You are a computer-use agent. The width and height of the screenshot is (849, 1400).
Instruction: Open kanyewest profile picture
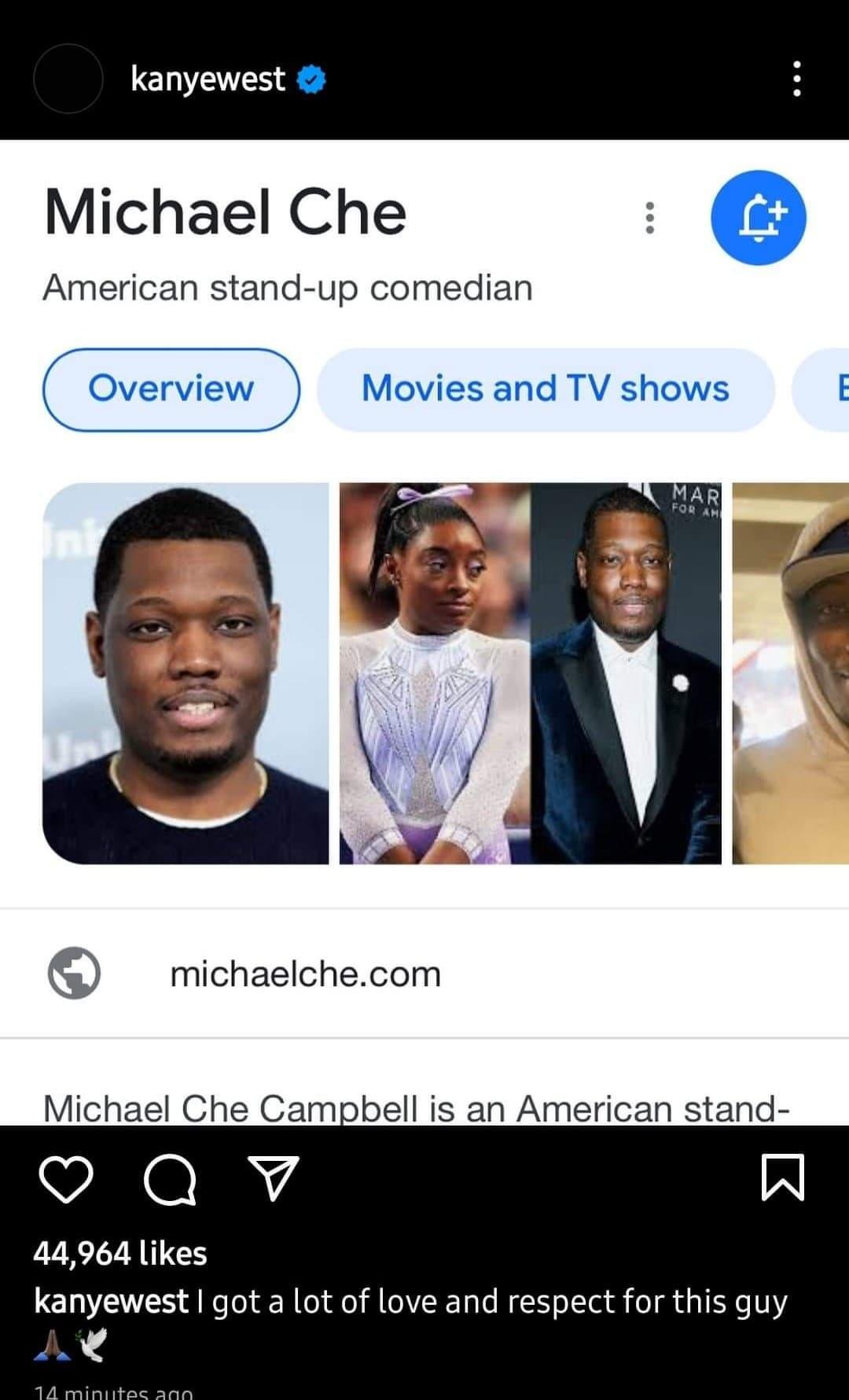68,79
